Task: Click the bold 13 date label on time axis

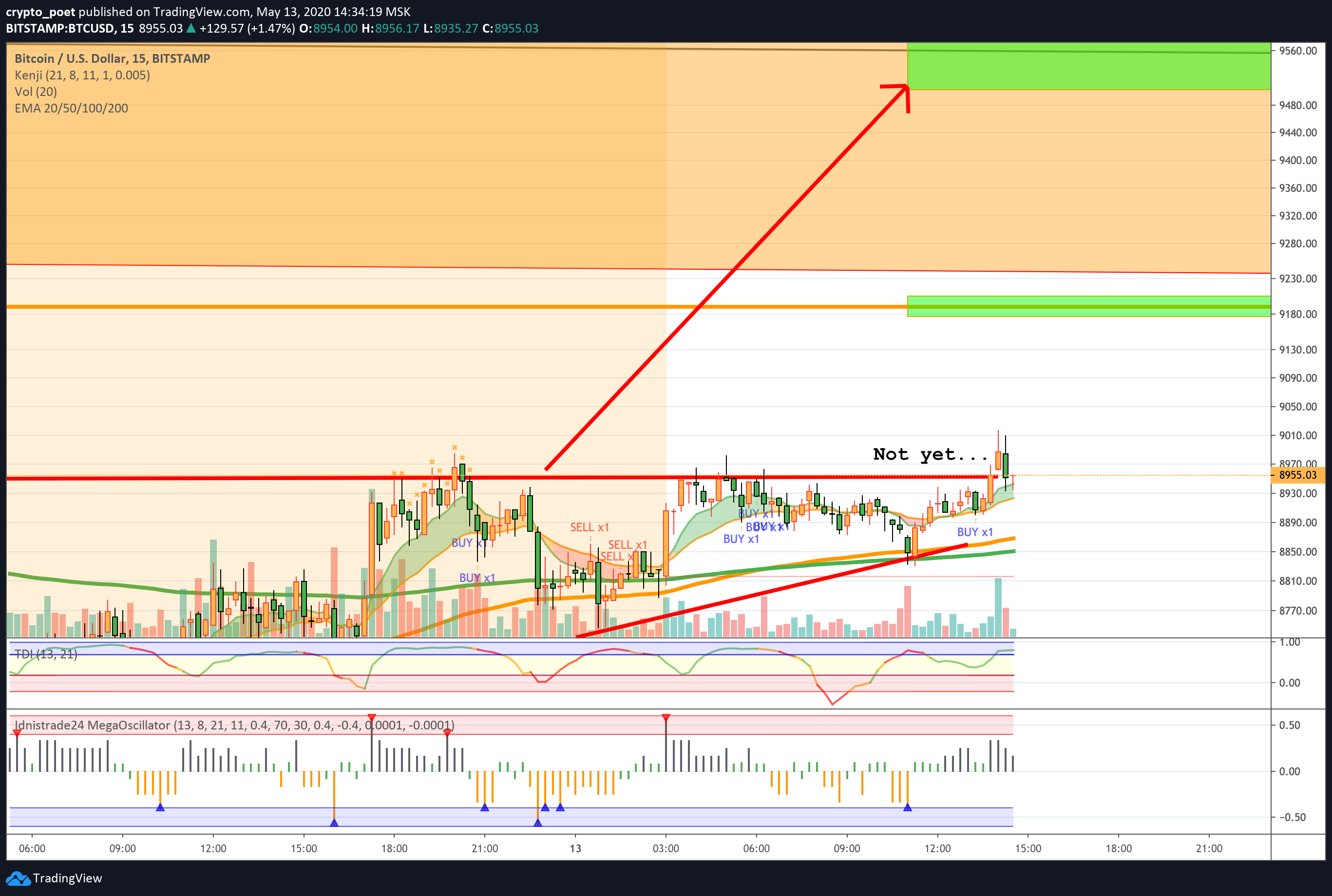Action: [x=575, y=849]
